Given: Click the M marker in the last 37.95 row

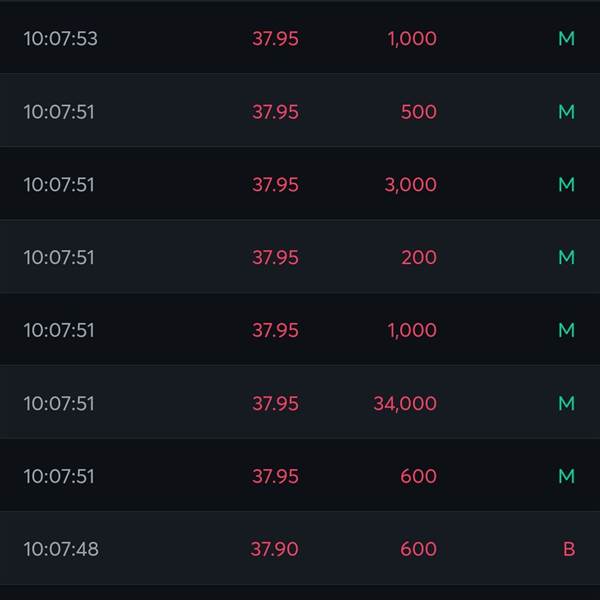Looking at the screenshot, I should pyautogui.click(x=566, y=476).
